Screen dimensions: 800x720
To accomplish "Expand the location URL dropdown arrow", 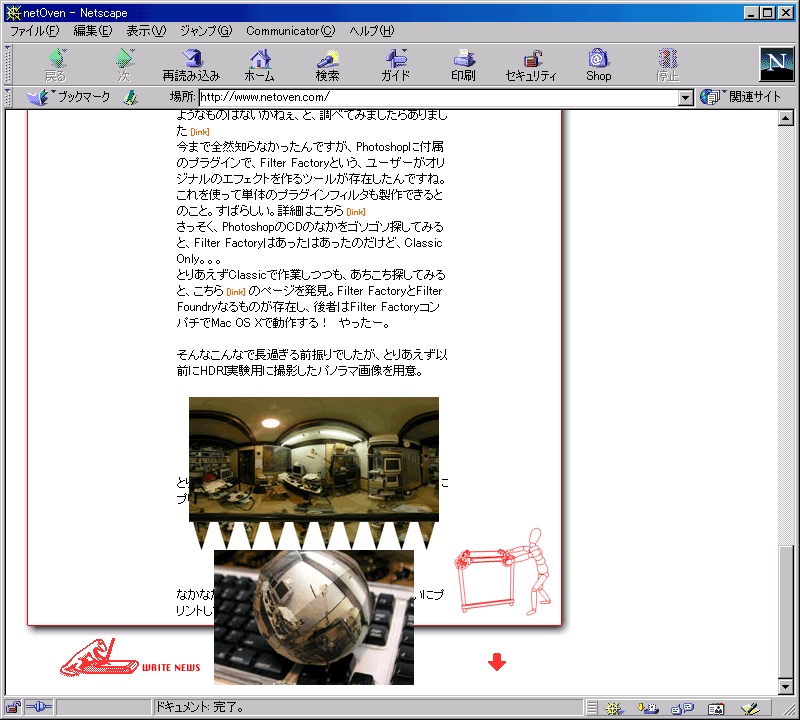I will [686, 97].
